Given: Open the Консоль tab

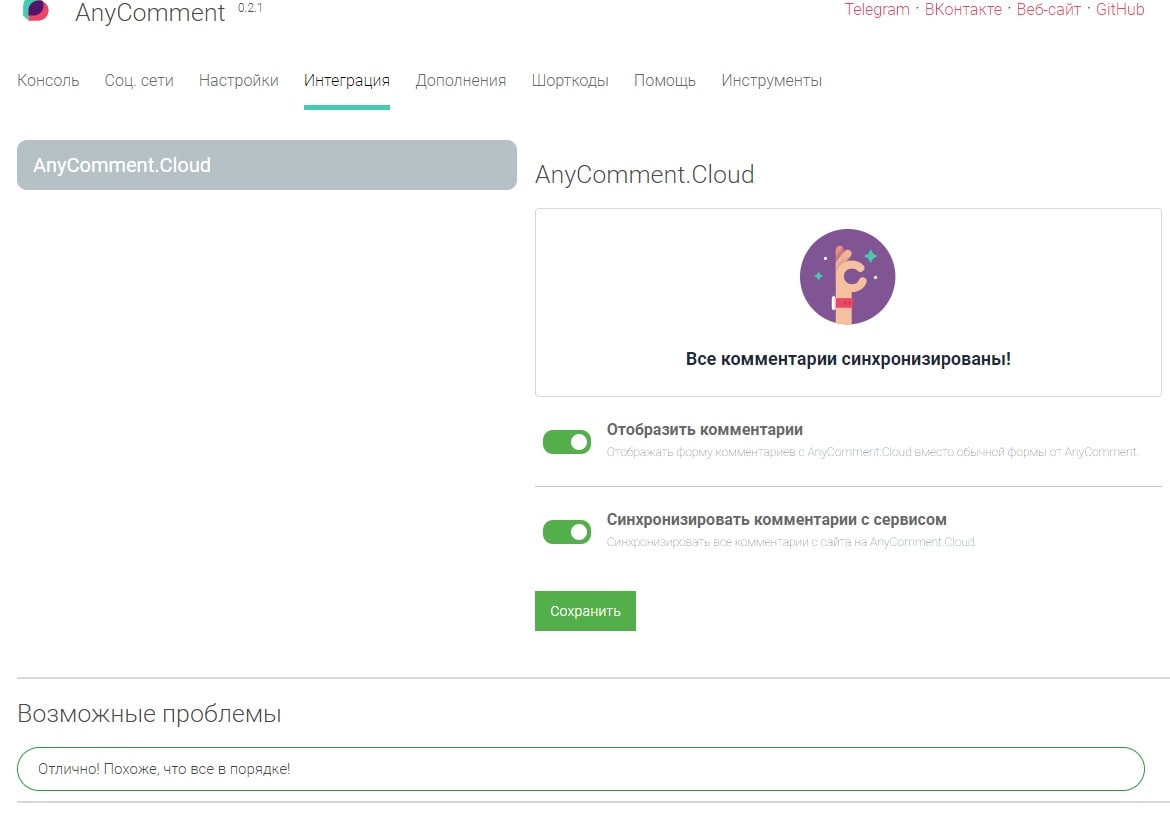Looking at the screenshot, I should (x=48, y=81).
